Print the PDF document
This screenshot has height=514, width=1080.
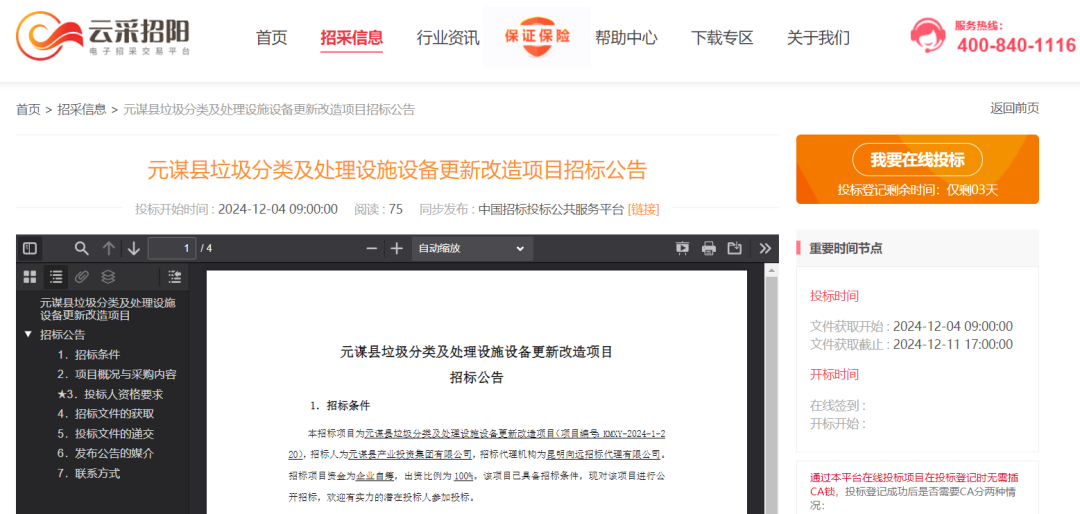click(709, 248)
